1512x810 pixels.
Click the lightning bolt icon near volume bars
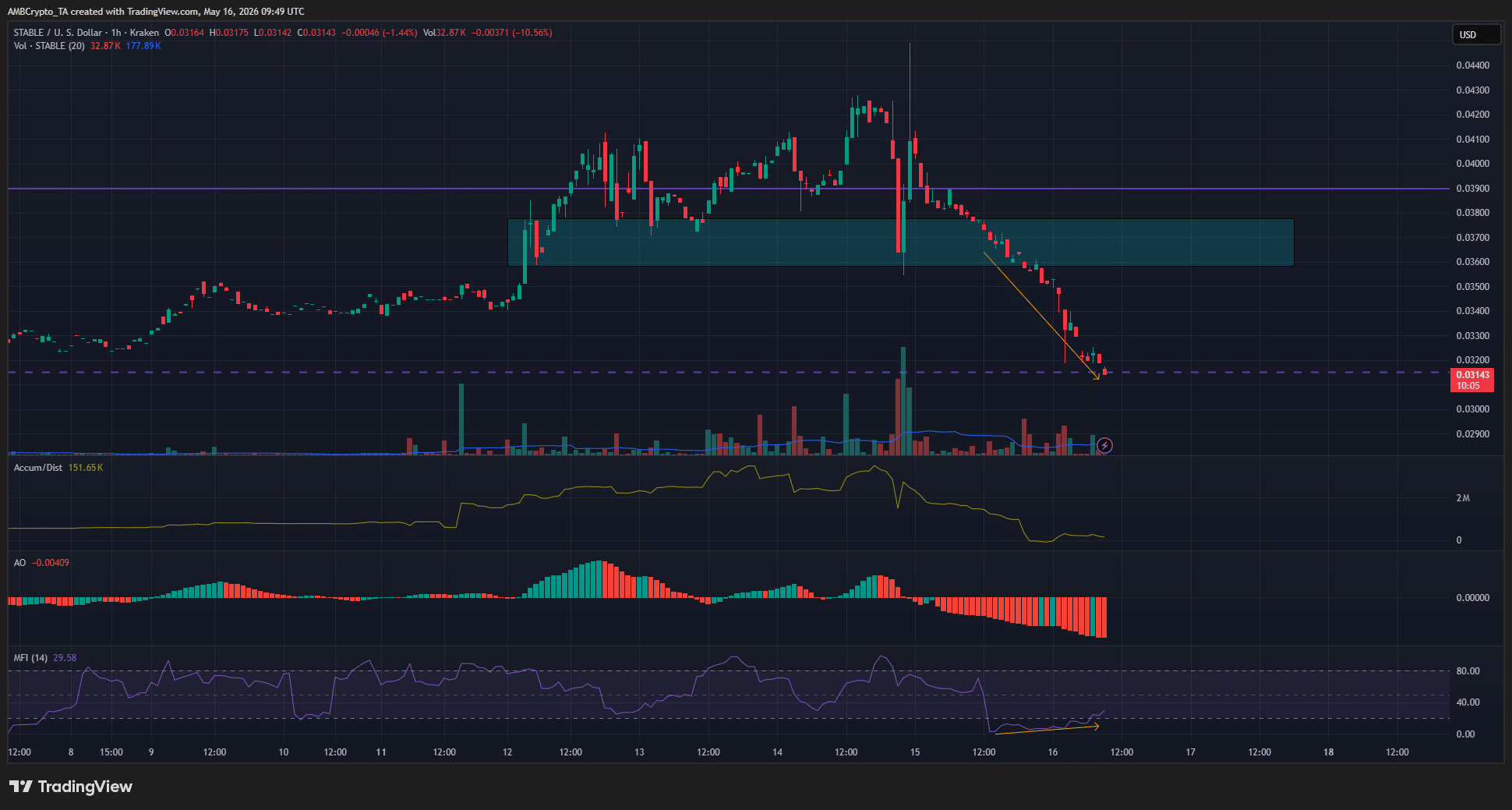pos(1104,446)
